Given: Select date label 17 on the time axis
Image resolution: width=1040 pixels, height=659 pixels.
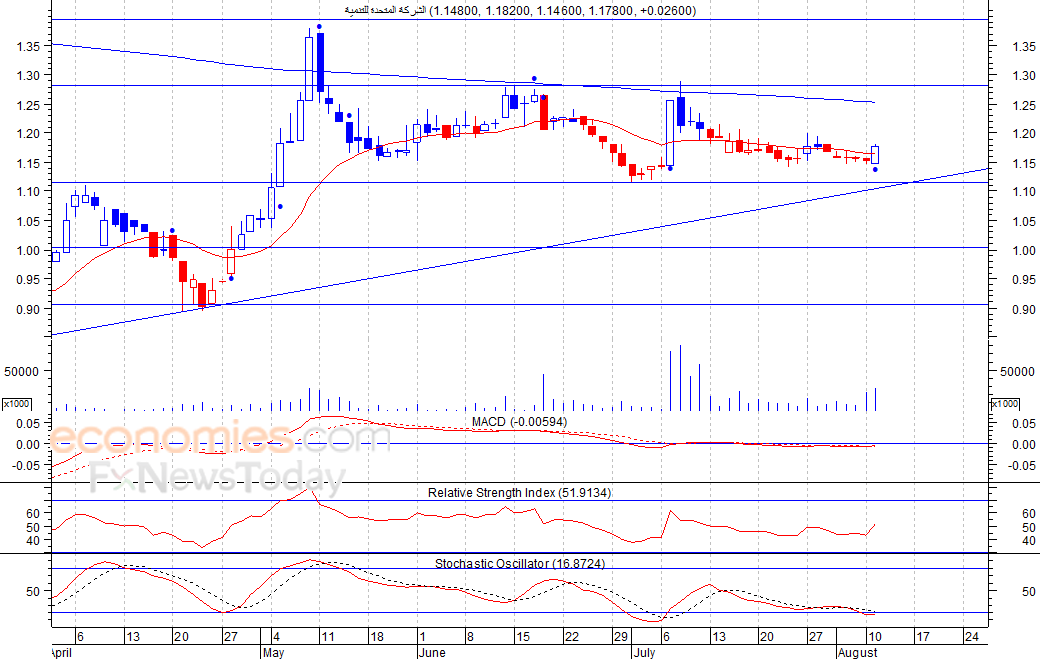Looking at the screenshot, I should coord(923,637).
